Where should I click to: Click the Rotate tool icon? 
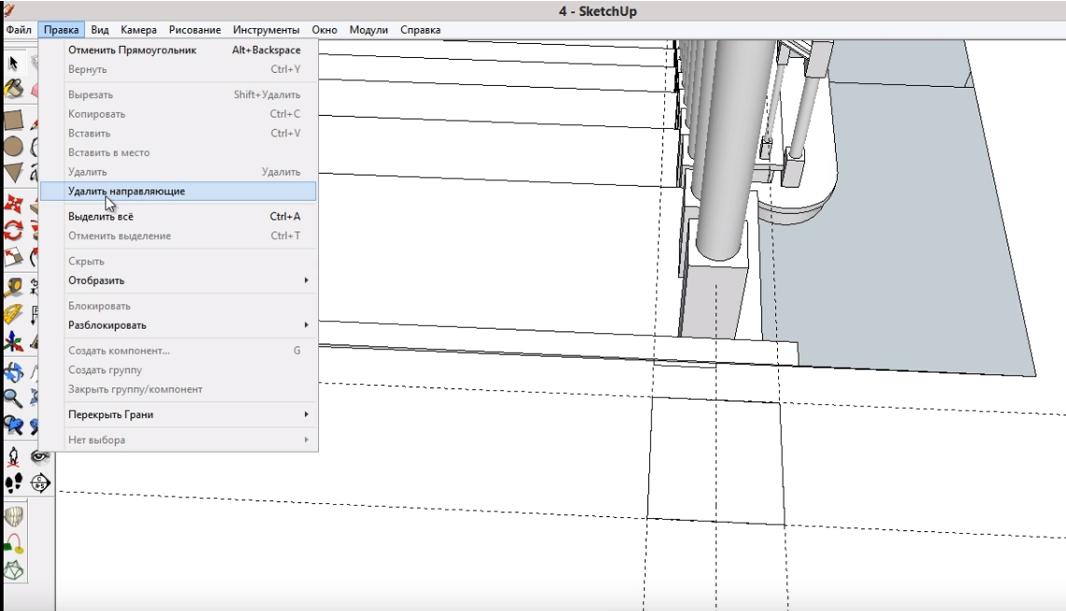click(14, 230)
